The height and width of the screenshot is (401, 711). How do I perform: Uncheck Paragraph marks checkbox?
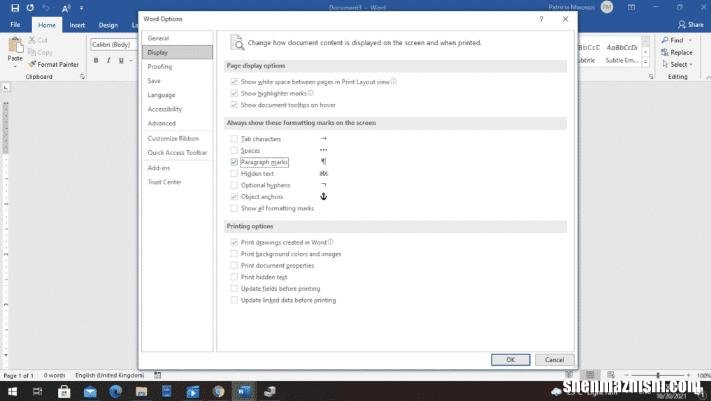234,162
